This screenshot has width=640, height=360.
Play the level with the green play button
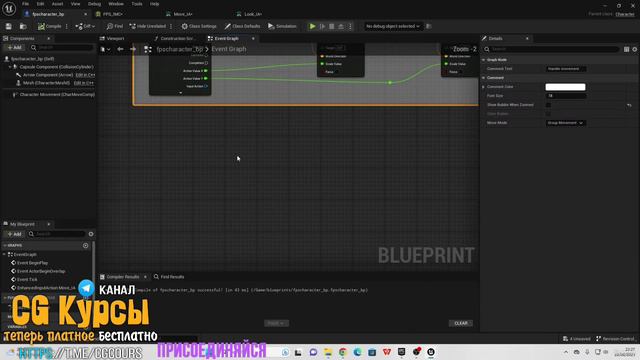[x=312, y=26]
